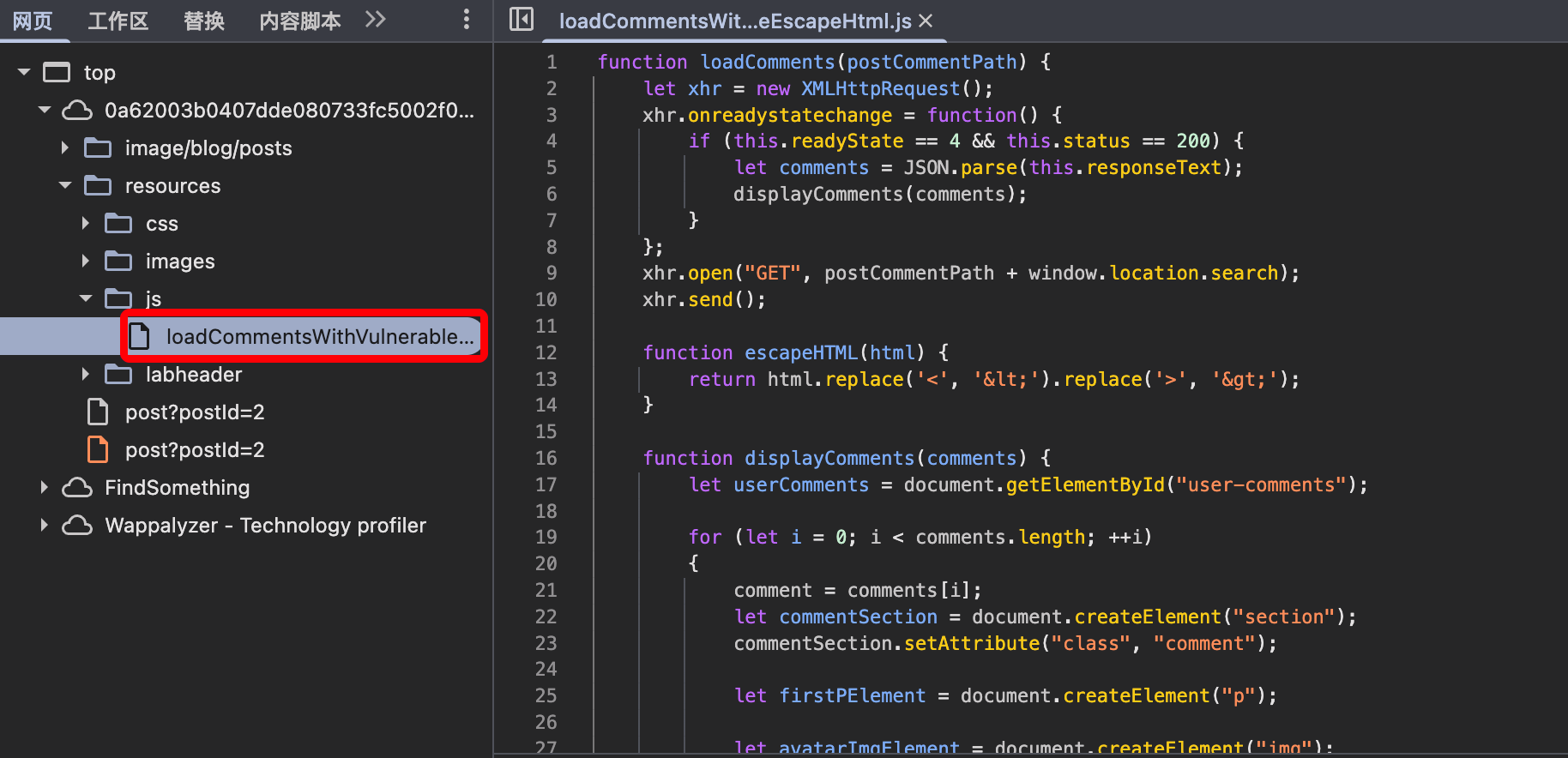Open the three-dot more options menu
Viewport: 1568px width, 758px height.
(x=466, y=20)
